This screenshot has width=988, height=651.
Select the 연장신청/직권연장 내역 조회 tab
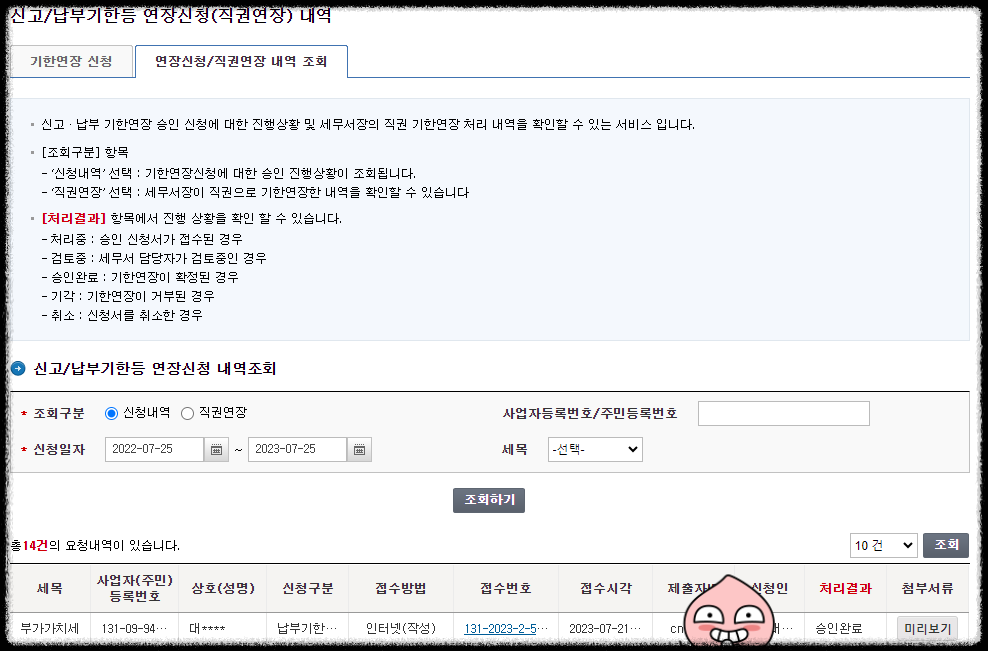click(x=239, y=61)
